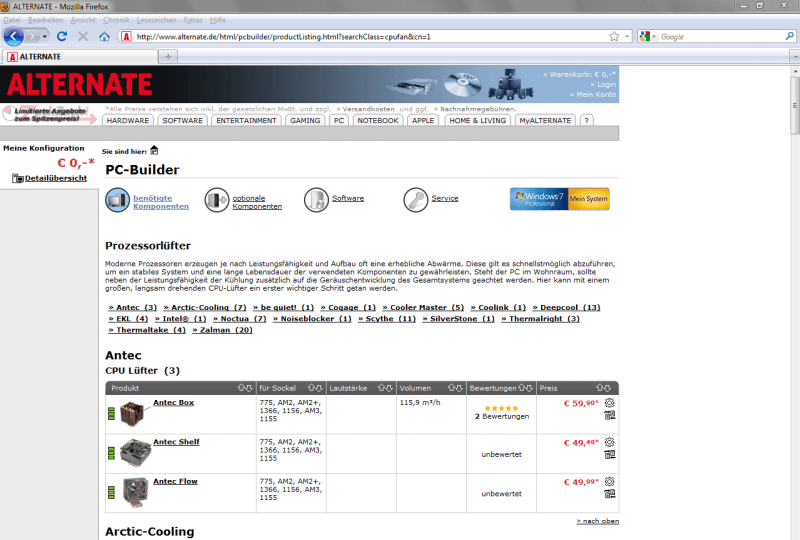This screenshot has height=540, width=800.
Task: Open the Antec Box product link
Action: click(x=173, y=403)
